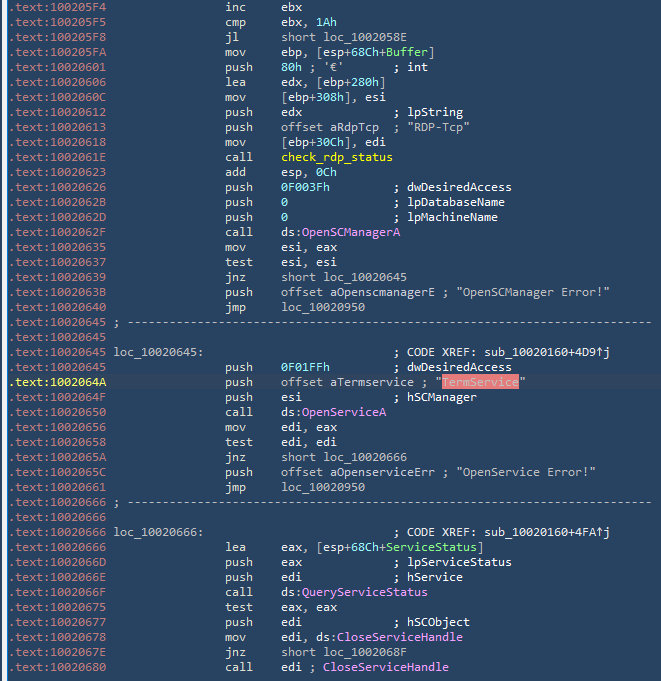Click the ServiceStatus stack variable in lea
Viewport: 661px width, 681px height.
[x=441, y=547]
